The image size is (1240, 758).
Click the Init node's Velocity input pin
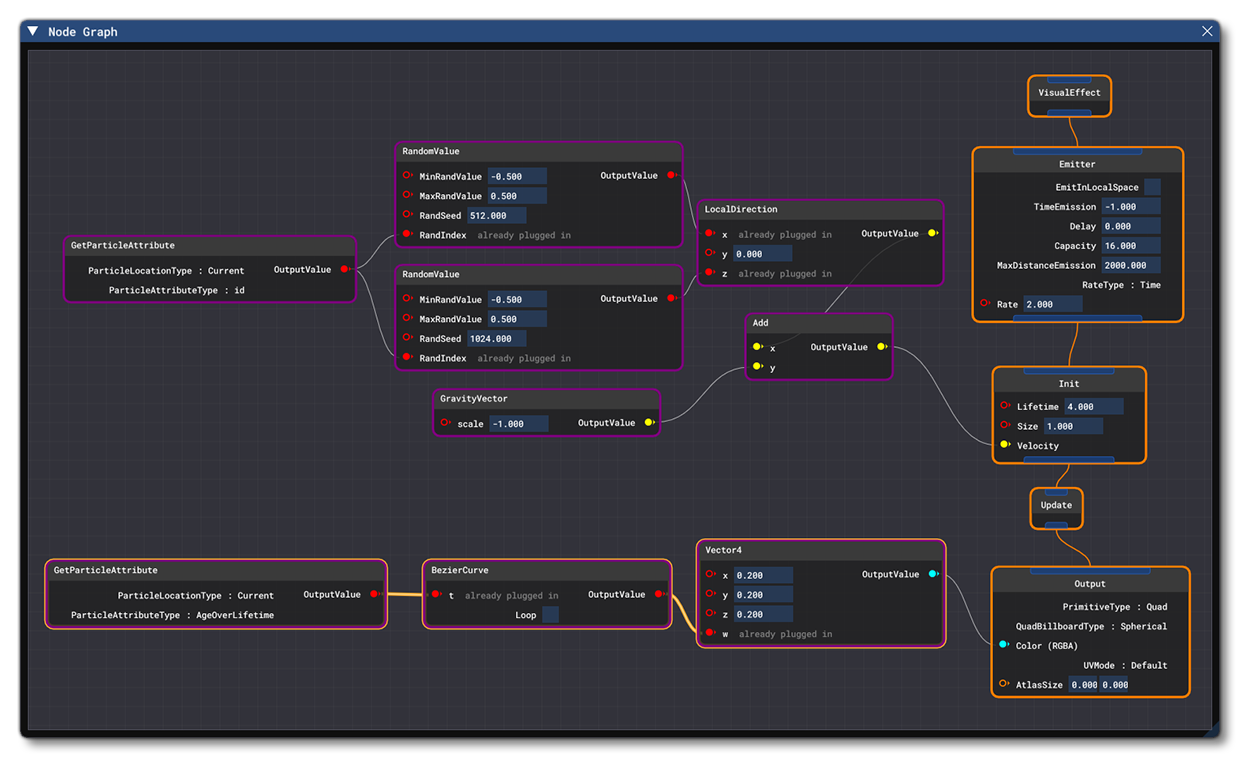(x=1005, y=445)
